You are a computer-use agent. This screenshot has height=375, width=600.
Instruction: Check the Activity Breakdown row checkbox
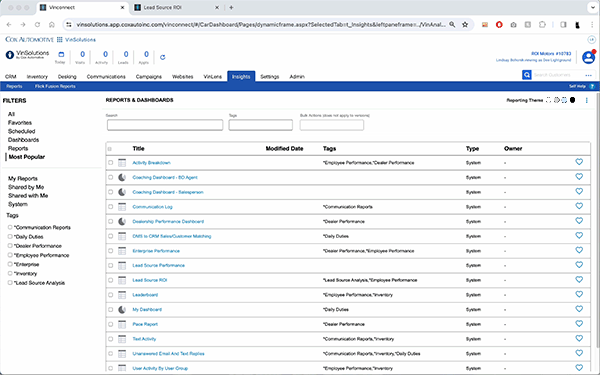point(110,163)
